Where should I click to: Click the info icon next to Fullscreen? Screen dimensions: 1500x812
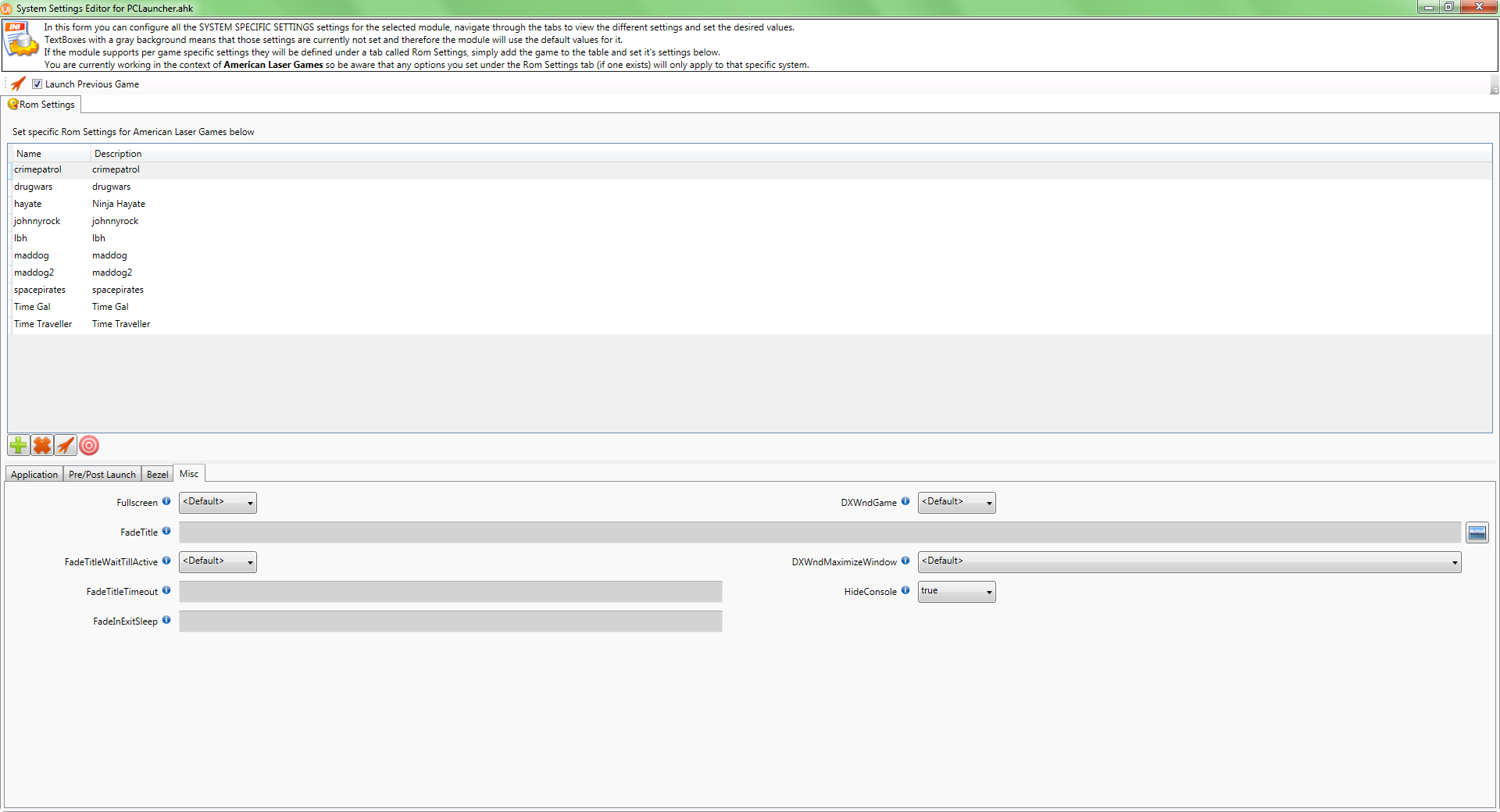pos(166,501)
